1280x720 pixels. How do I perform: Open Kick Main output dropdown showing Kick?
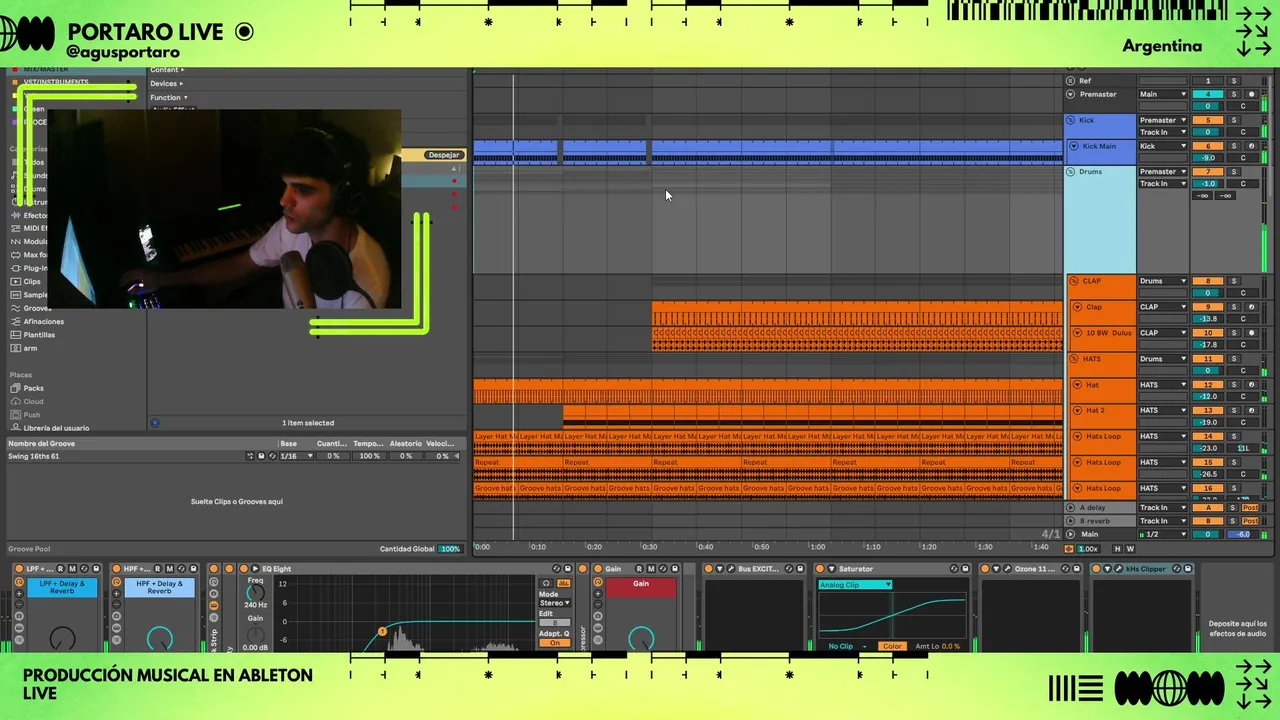pyautogui.click(x=1163, y=146)
